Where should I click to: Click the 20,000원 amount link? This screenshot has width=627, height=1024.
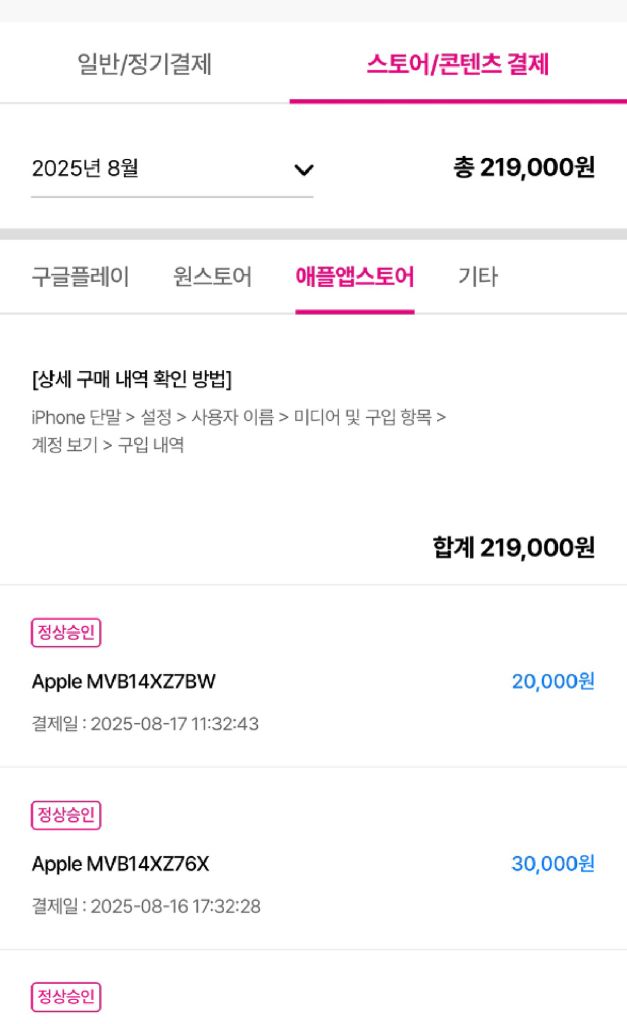[x=553, y=681]
